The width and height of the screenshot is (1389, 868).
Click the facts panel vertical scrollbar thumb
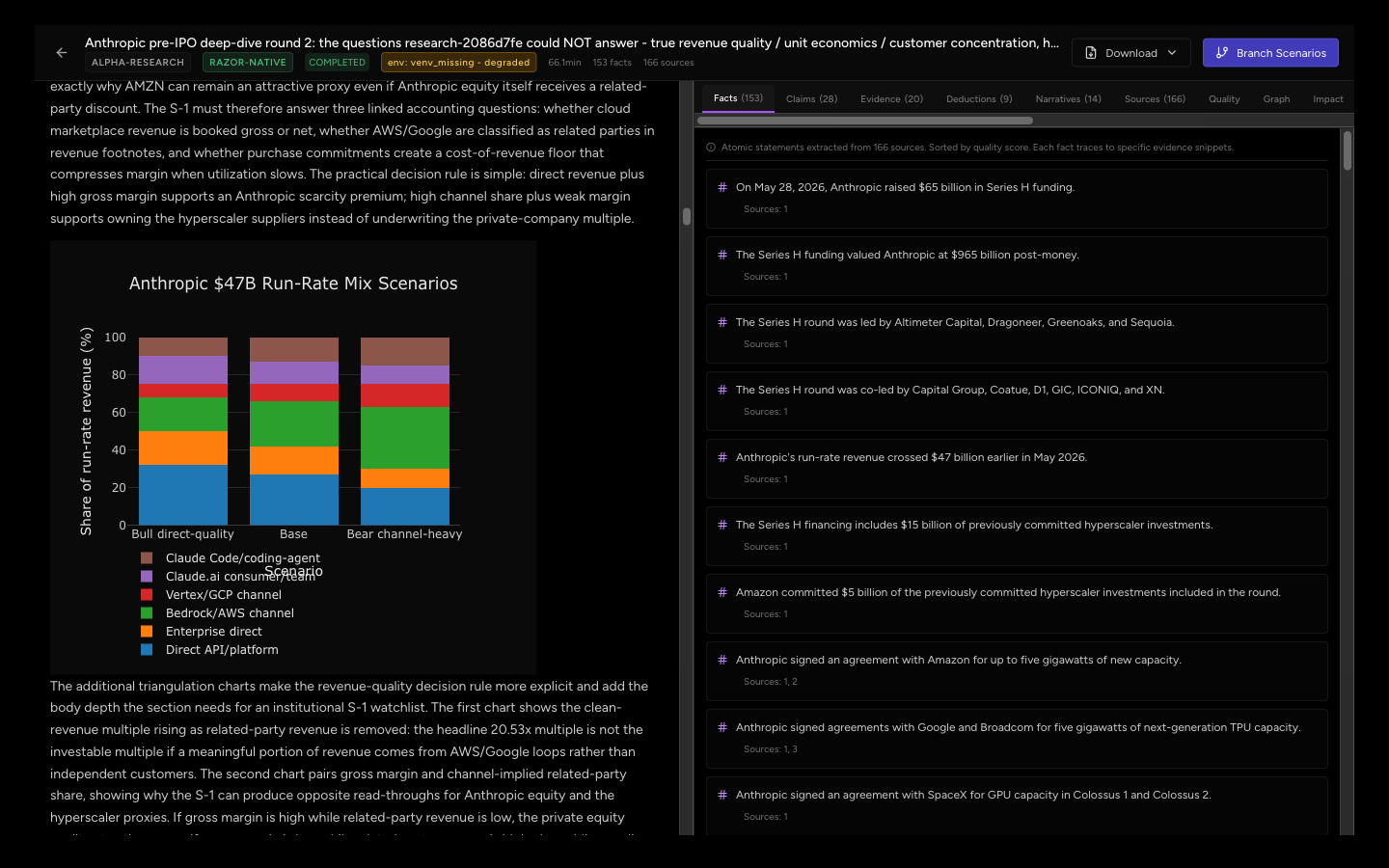coord(1348,150)
